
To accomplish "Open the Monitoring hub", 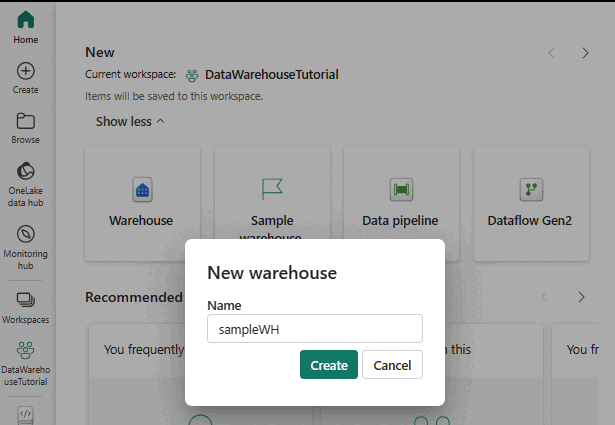I will (25, 247).
